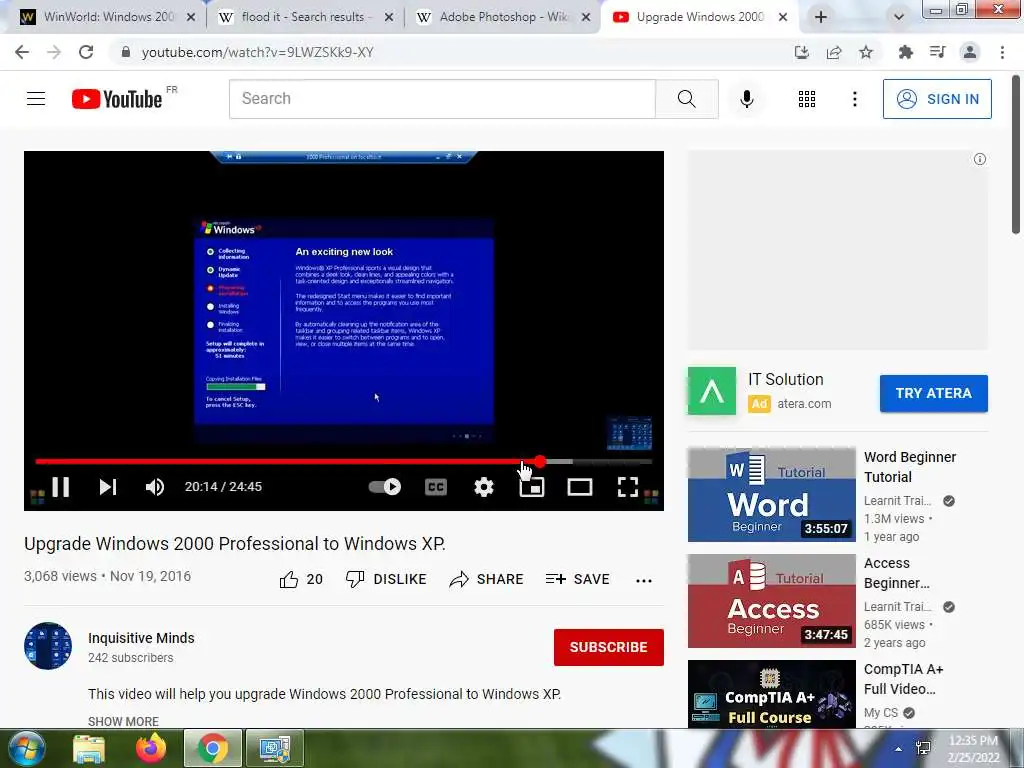Mute the video volume

(x=155, y=487)
